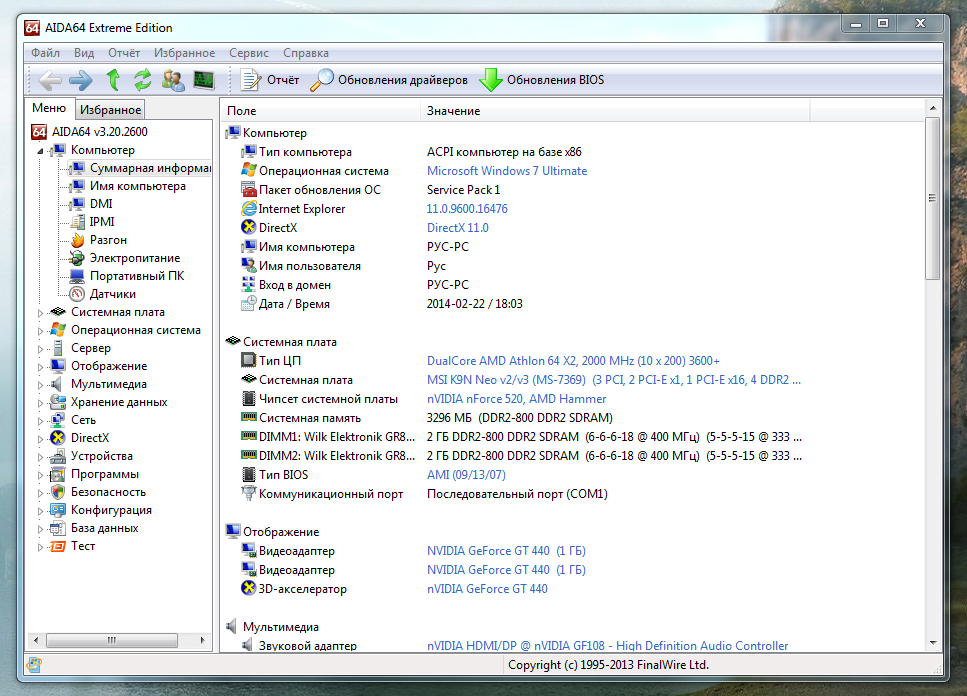Click the green Up level arrow icon

pos(113,80)
